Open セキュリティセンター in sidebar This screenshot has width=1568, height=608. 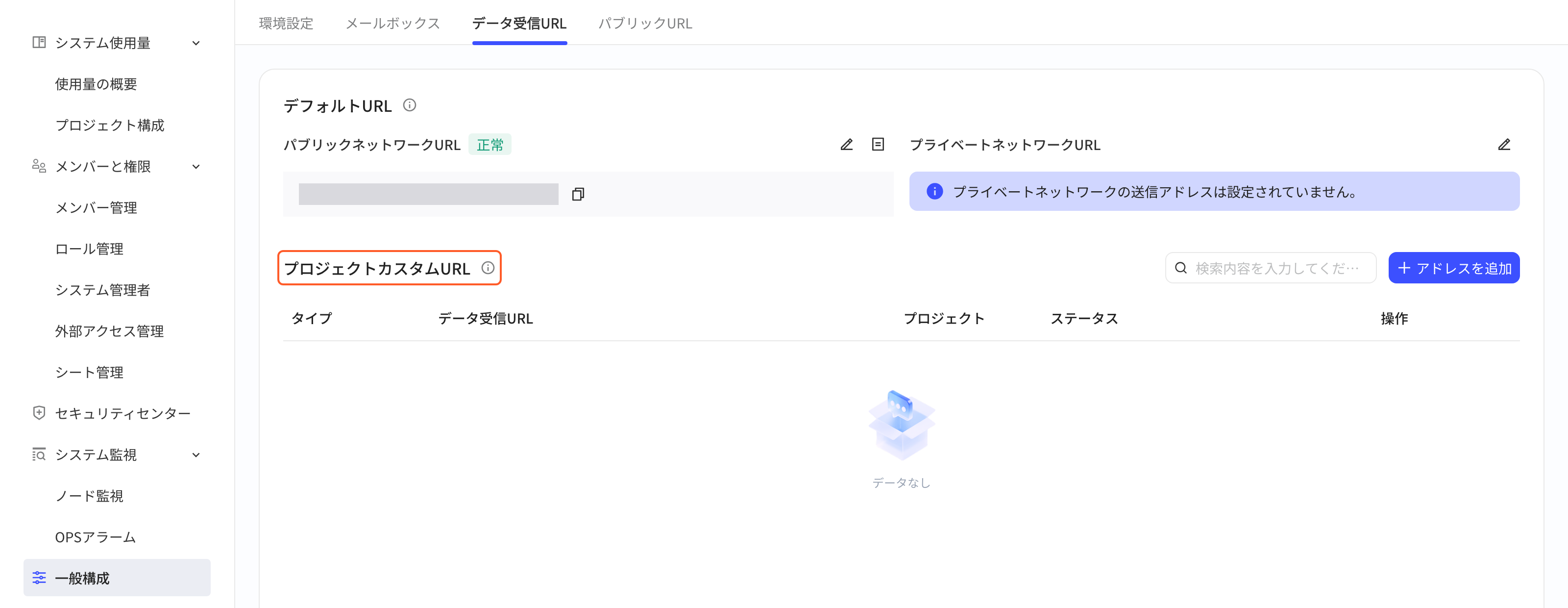pos(123,413)
